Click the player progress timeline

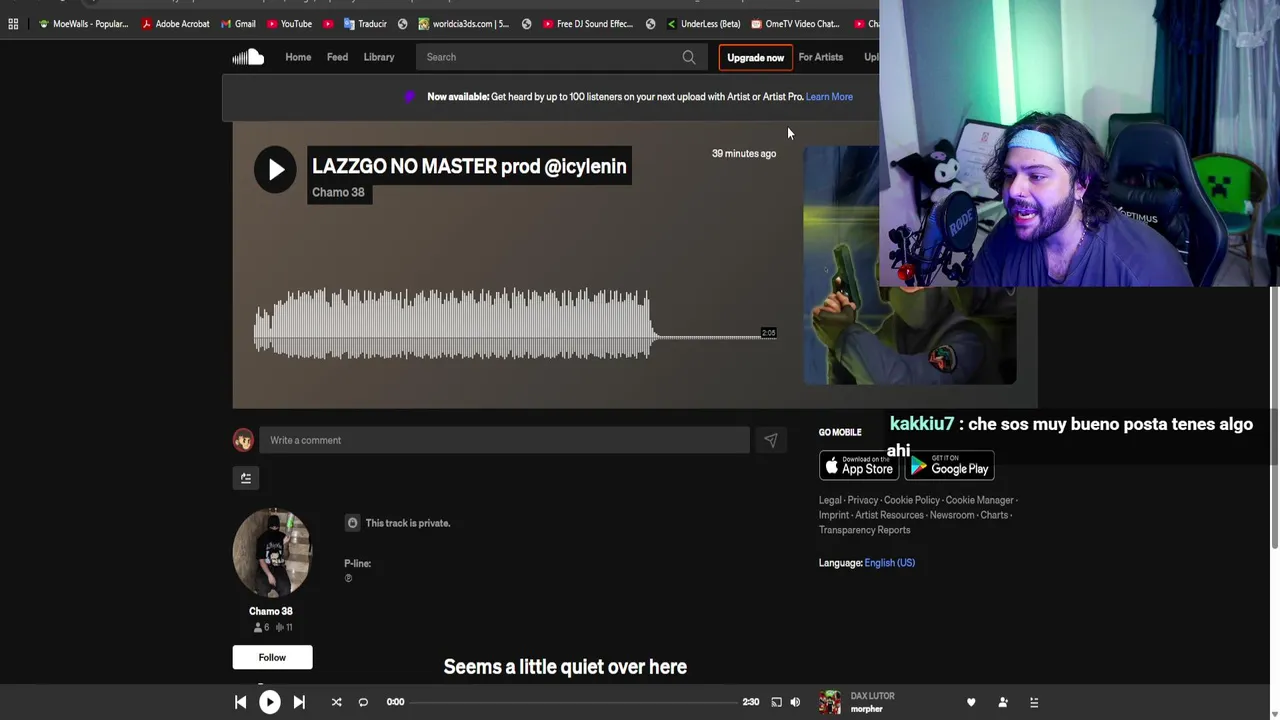click(x=574, y=702)
